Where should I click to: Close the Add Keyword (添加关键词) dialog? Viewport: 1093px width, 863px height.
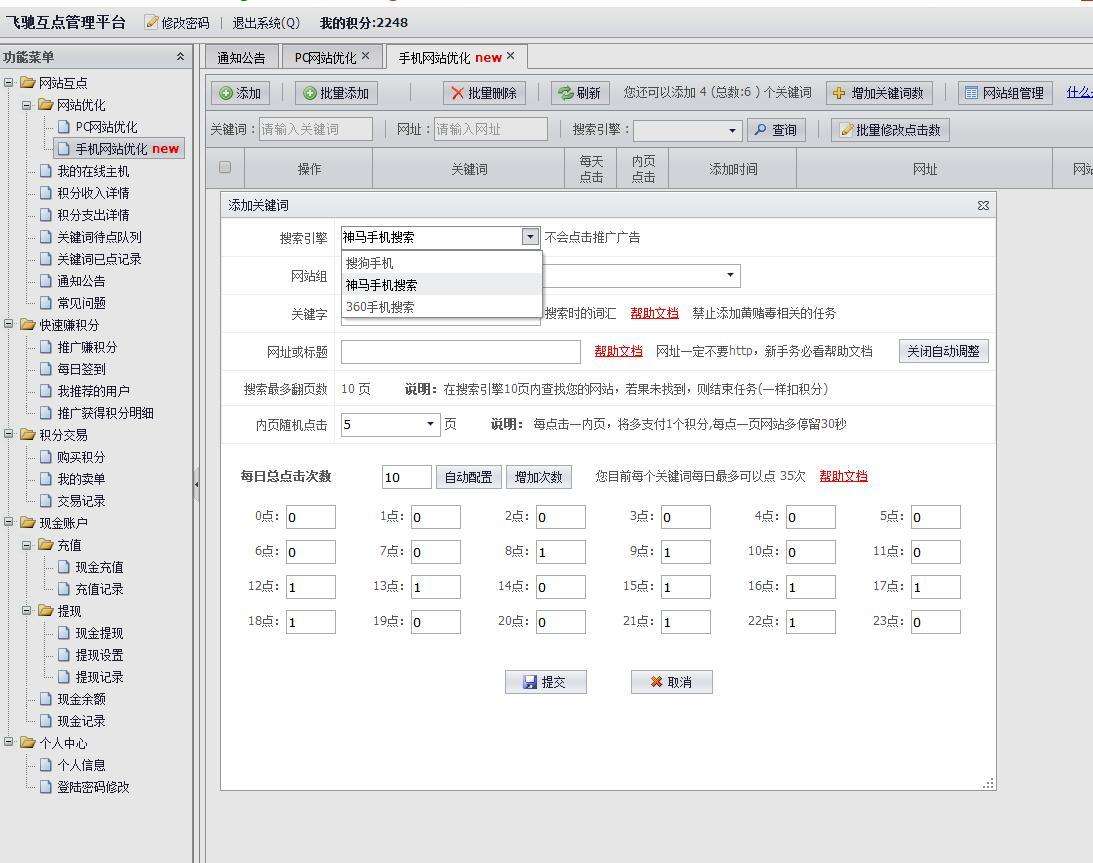click(983, 205)
